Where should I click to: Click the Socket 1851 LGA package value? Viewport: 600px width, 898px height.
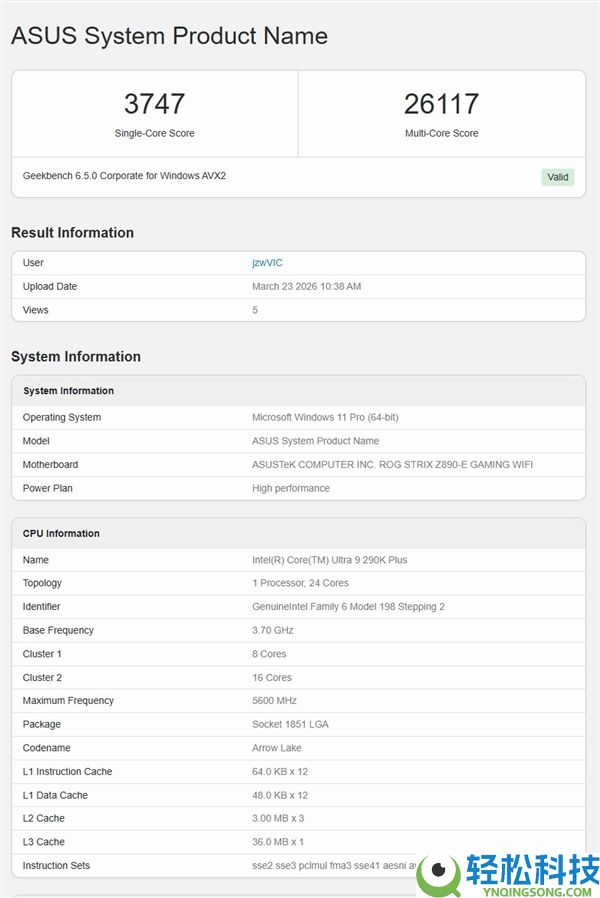[x=290, y=724]
